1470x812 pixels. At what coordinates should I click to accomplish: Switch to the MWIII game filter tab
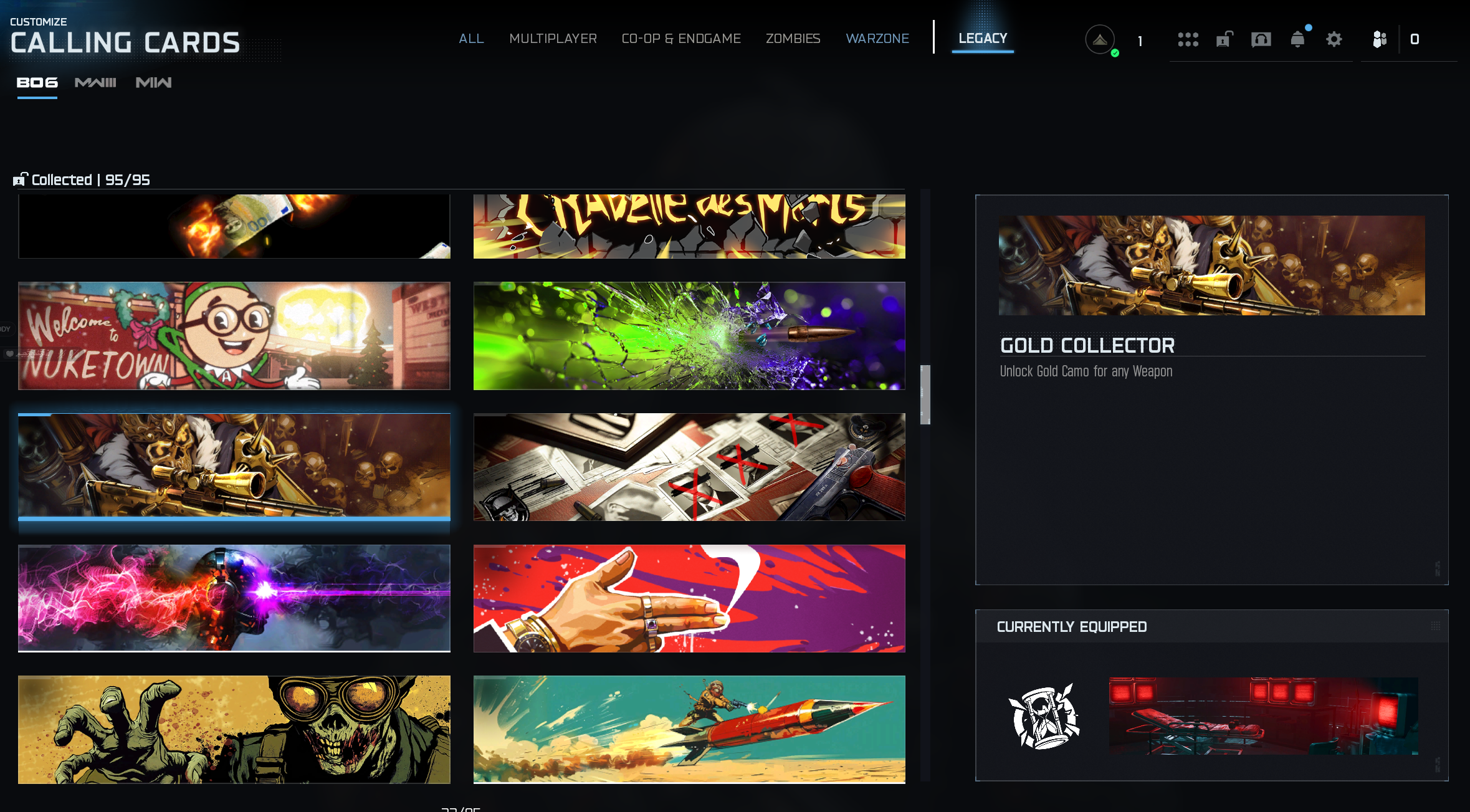95,83
